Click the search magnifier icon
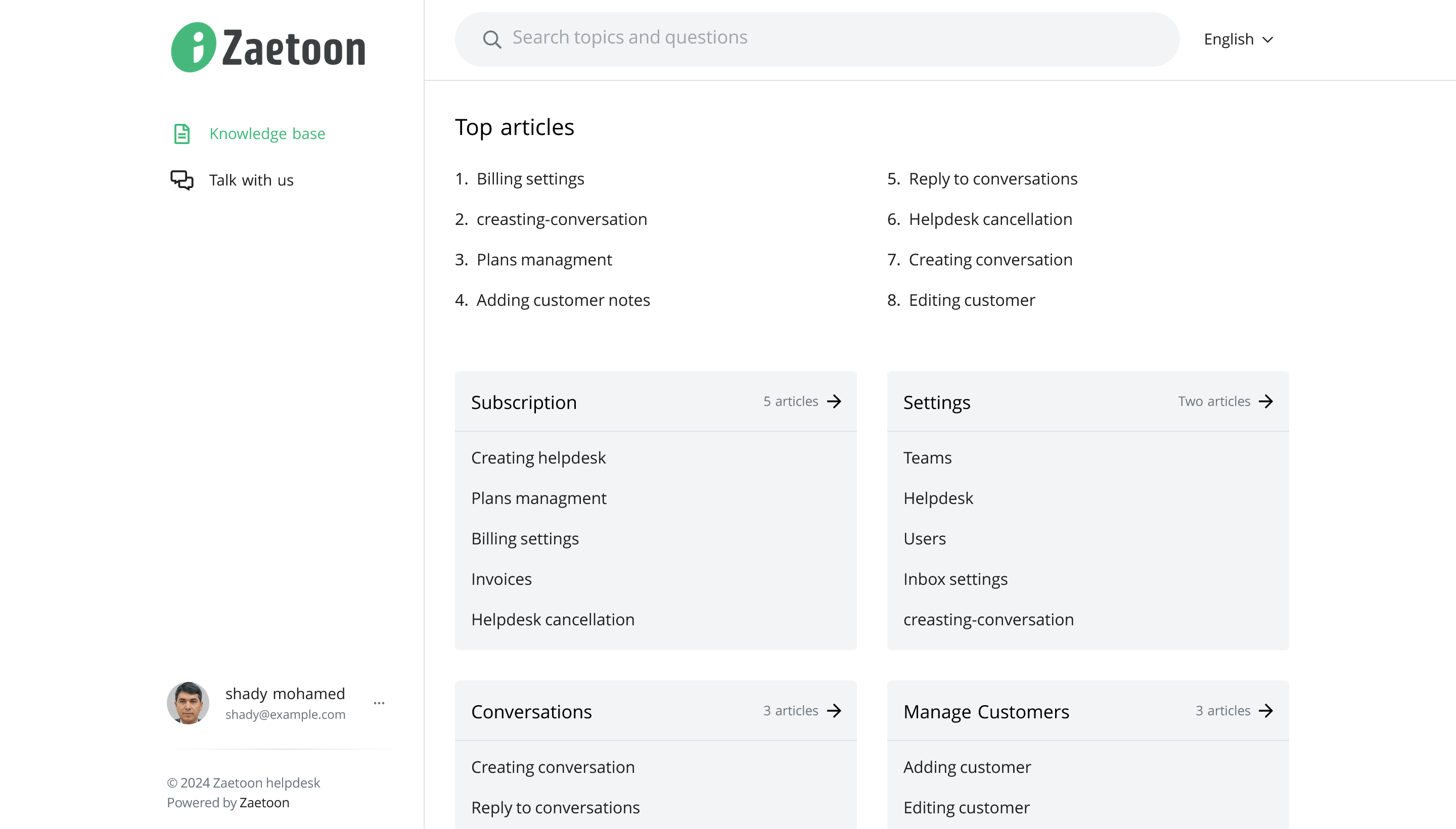The height and width of the screenshot is (829, 1456). click(491, 39)
